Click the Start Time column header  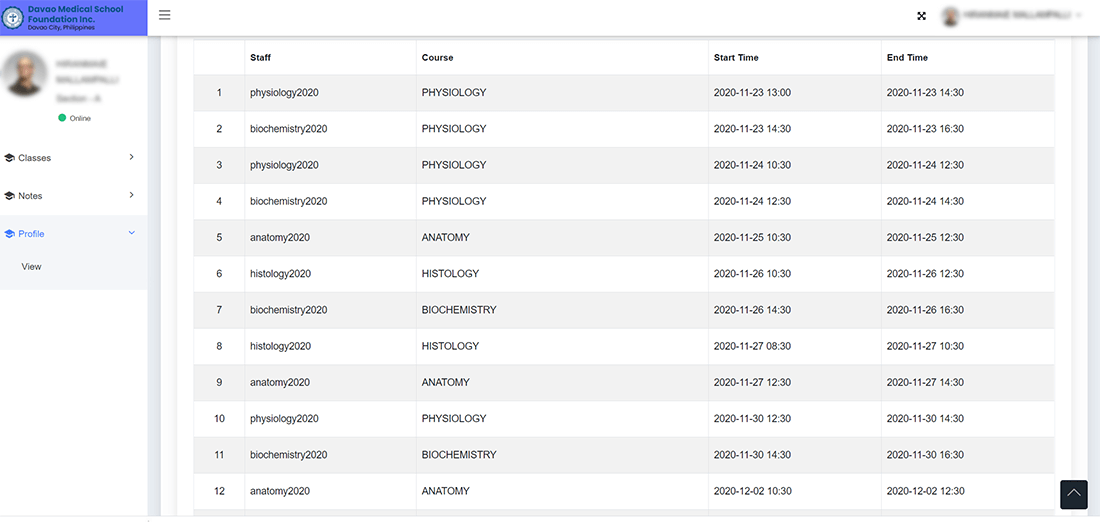pos(736,58)
